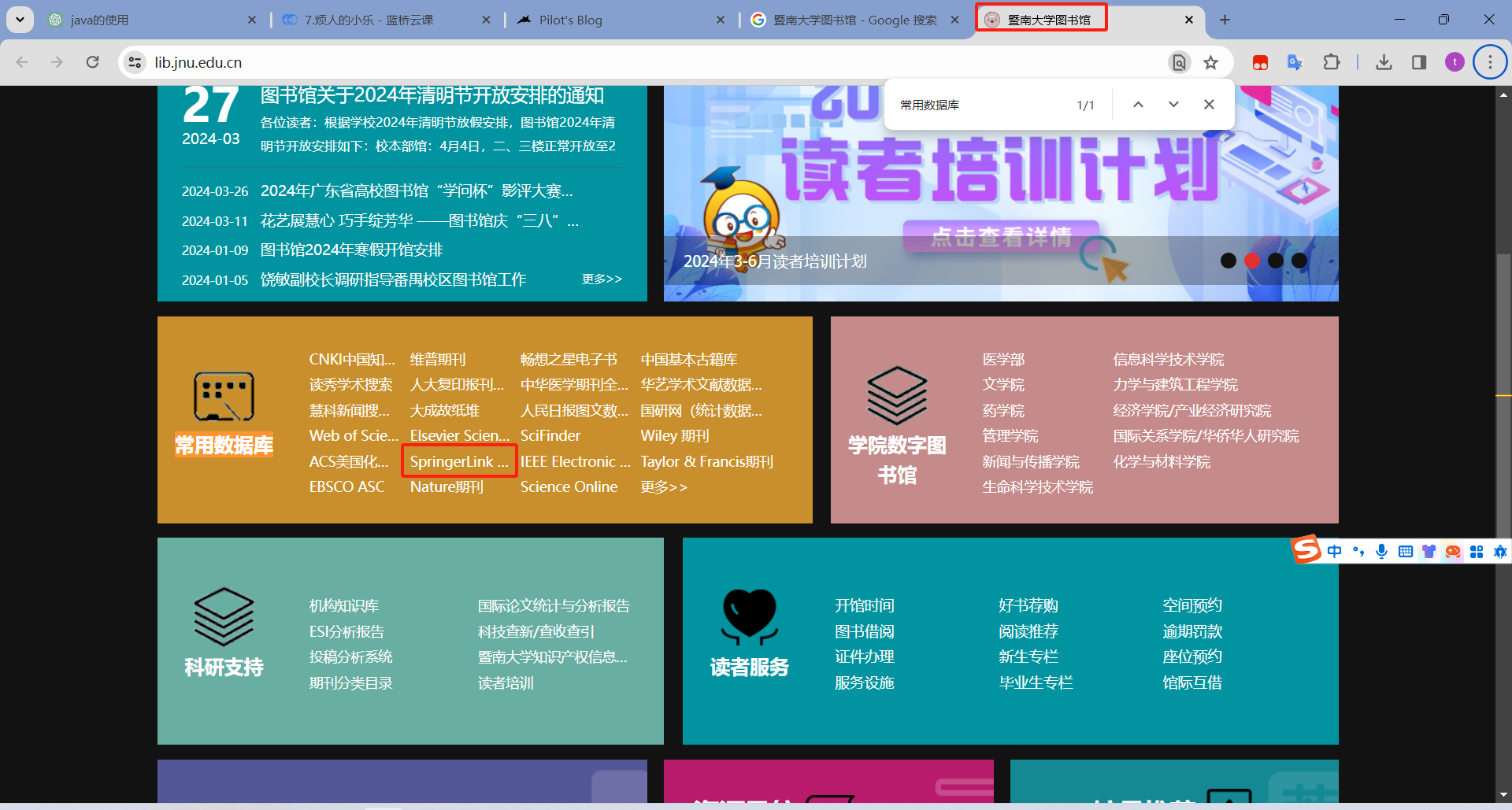The width and height of the screenshot is (1512, 810).
Task: Reload the page with refresh icon
Action: point(93,62)
